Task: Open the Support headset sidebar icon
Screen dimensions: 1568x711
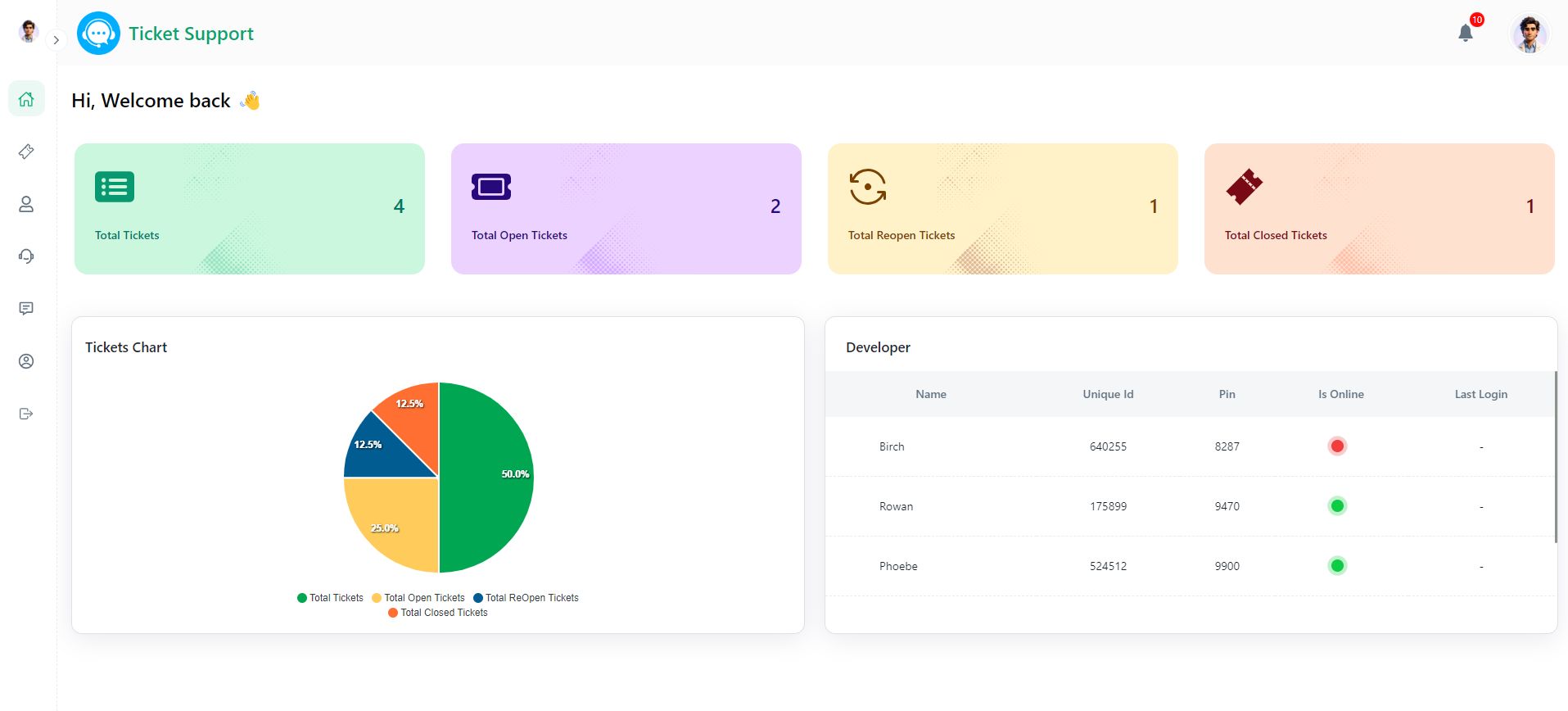Action: [x=26, y=256]
